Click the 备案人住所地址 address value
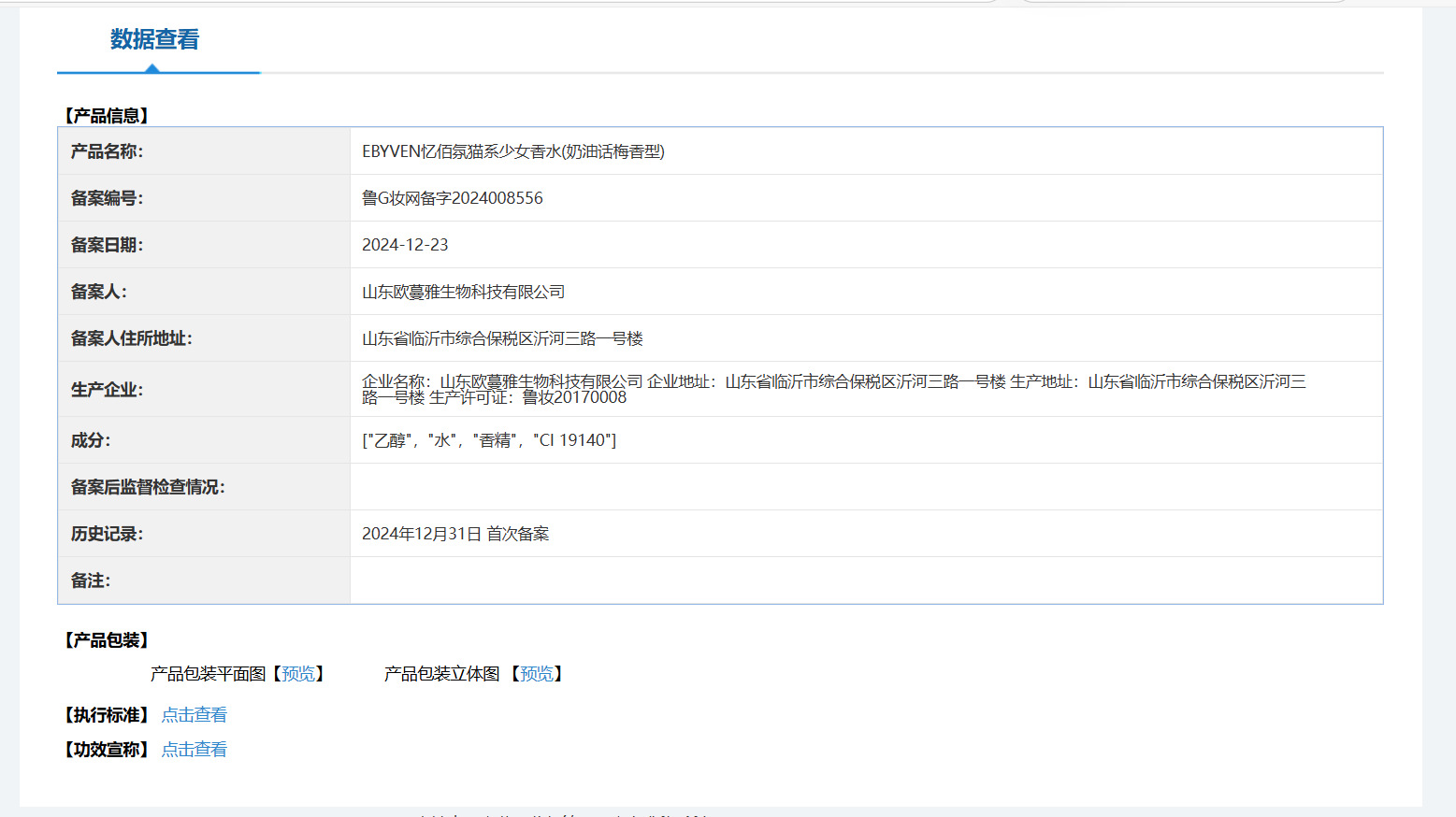Viewport: 1456px width, 817px height. click(503, 338)
